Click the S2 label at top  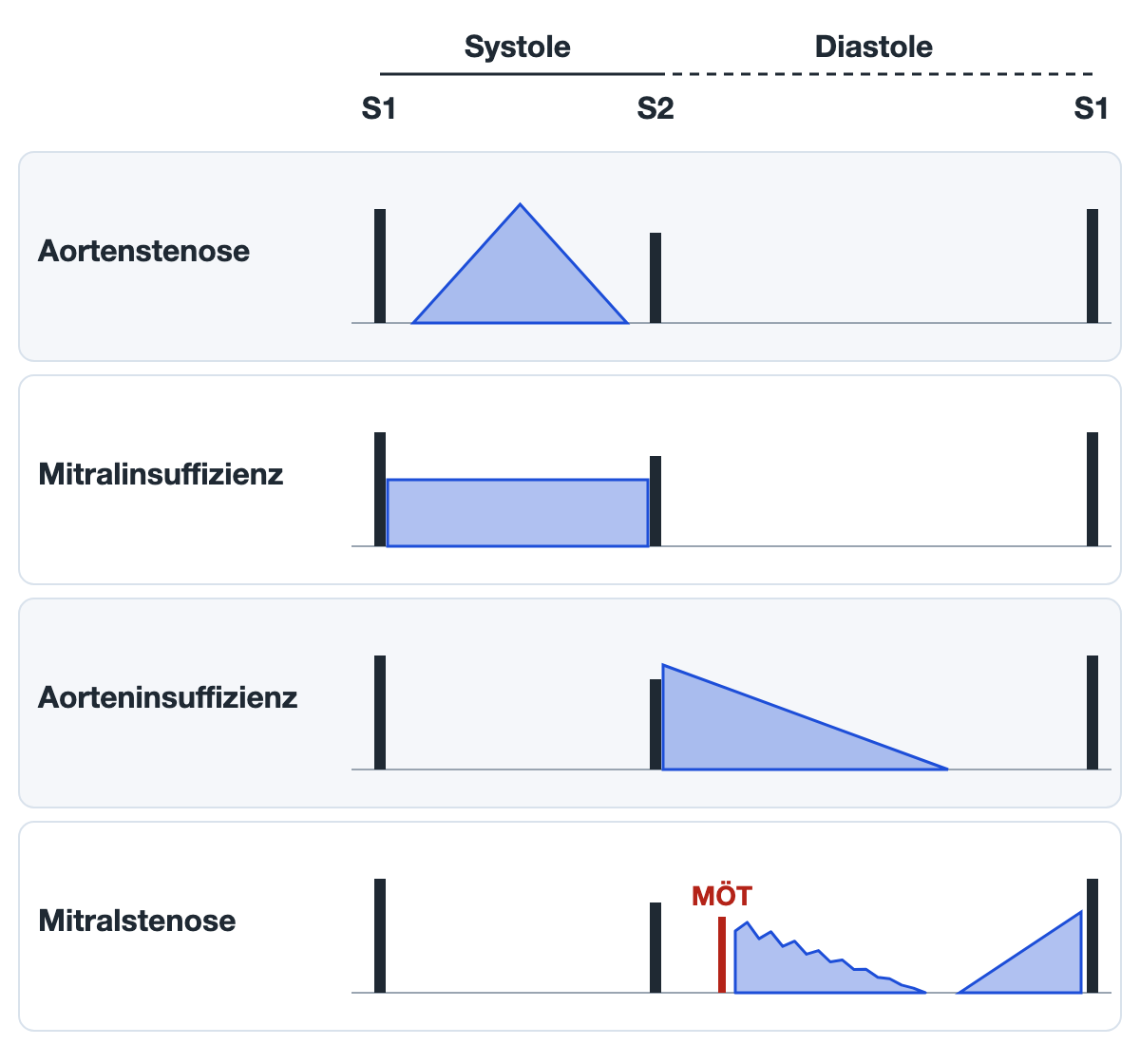655,109
